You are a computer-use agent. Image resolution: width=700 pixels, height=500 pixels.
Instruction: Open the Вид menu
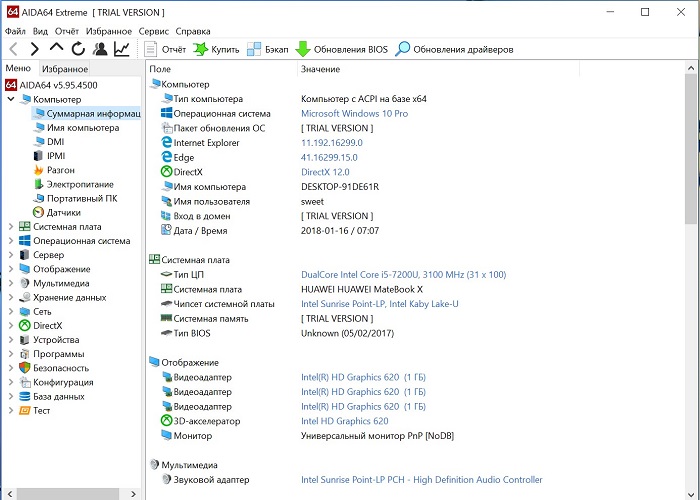40,31
